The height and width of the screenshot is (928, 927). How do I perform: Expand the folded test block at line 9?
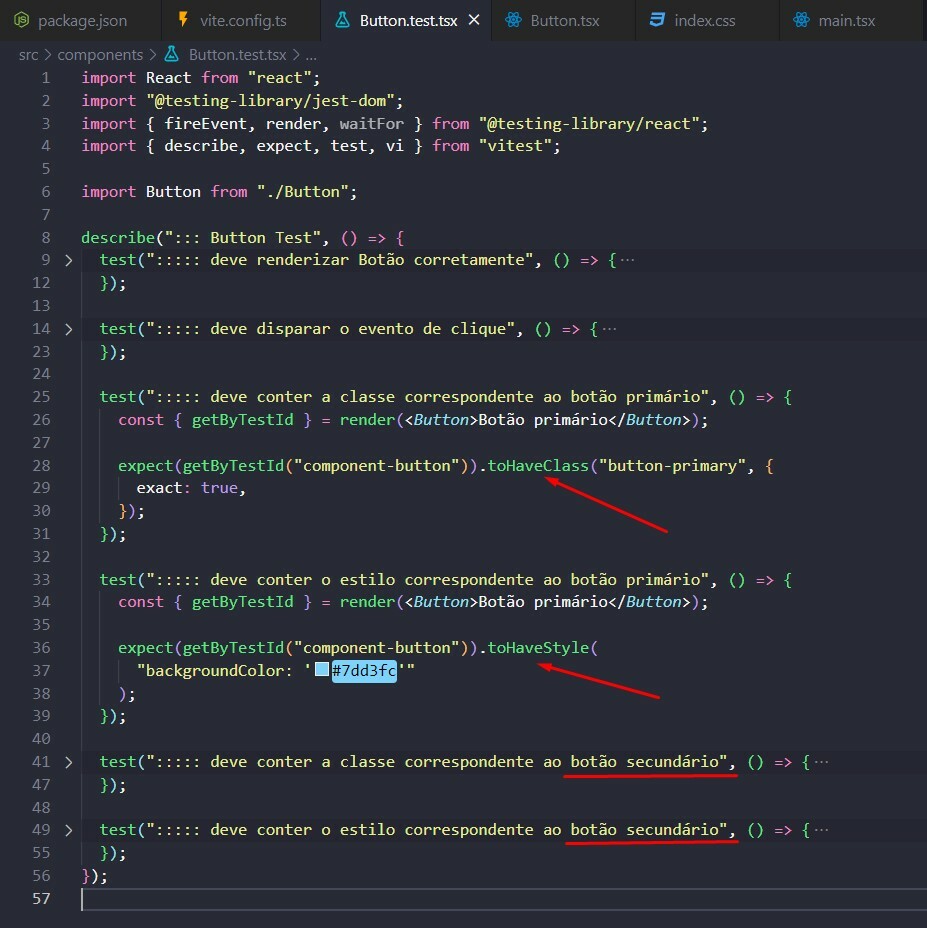pos(68,260)
